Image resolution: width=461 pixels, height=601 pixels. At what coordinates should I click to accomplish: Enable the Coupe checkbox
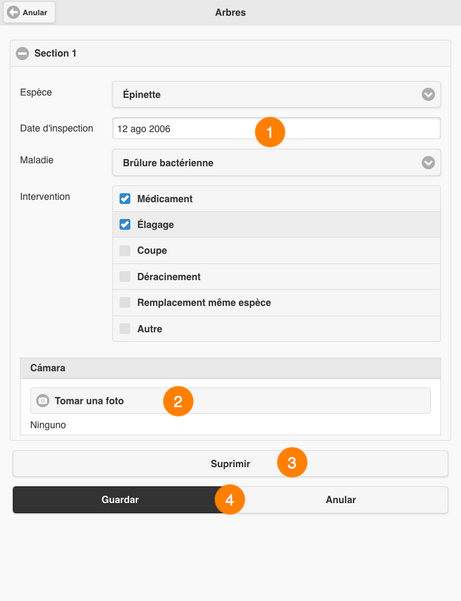coord(125,251)
